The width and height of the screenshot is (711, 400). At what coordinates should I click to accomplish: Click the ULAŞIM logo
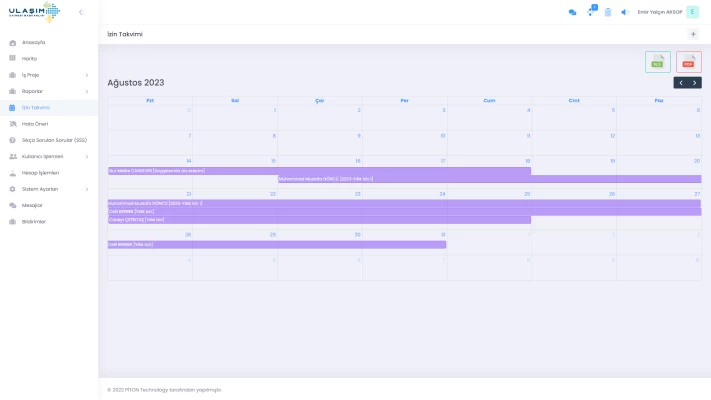point(34,12)
